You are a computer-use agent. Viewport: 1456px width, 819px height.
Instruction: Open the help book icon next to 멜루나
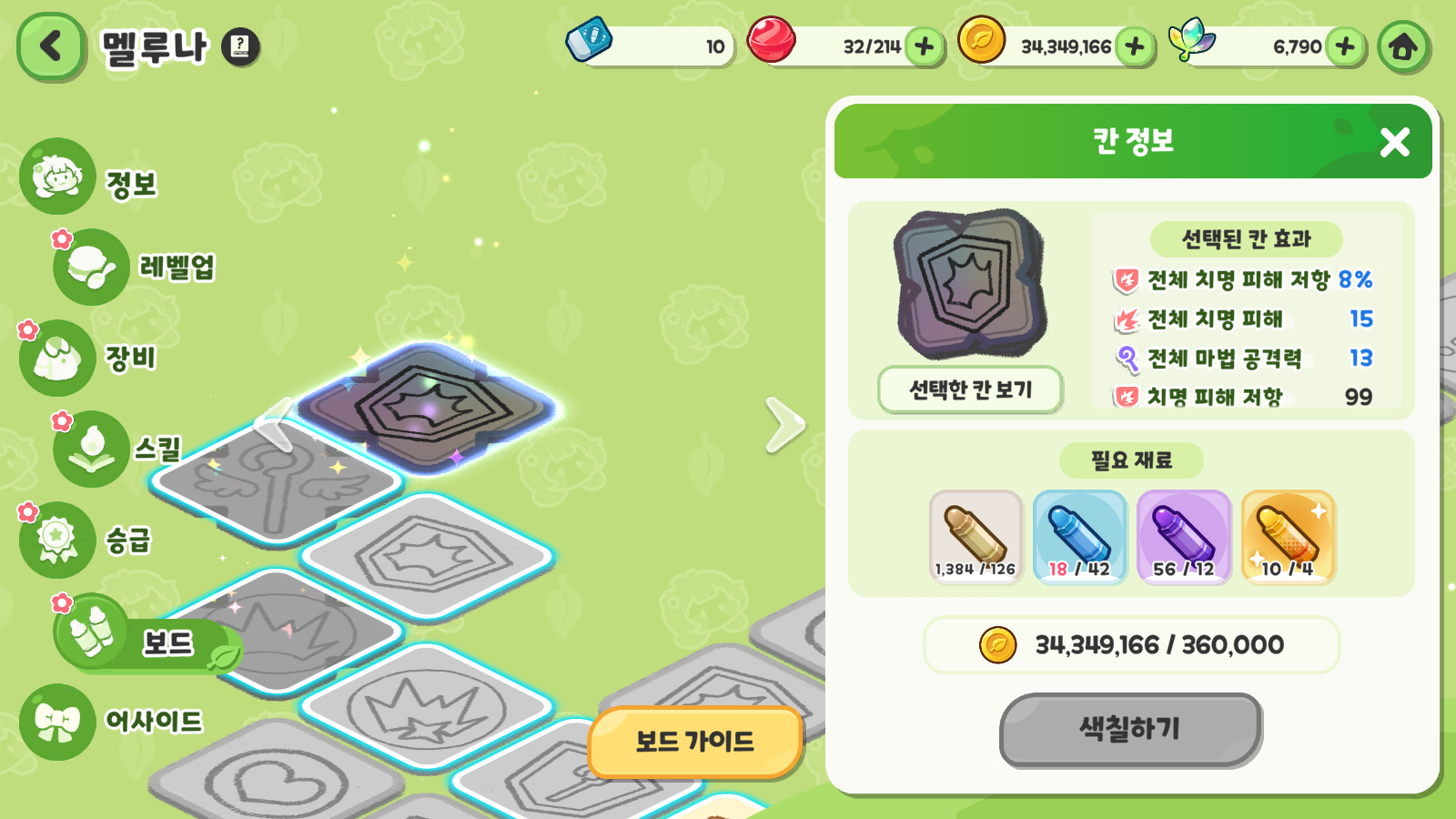(x=240, y=46)
